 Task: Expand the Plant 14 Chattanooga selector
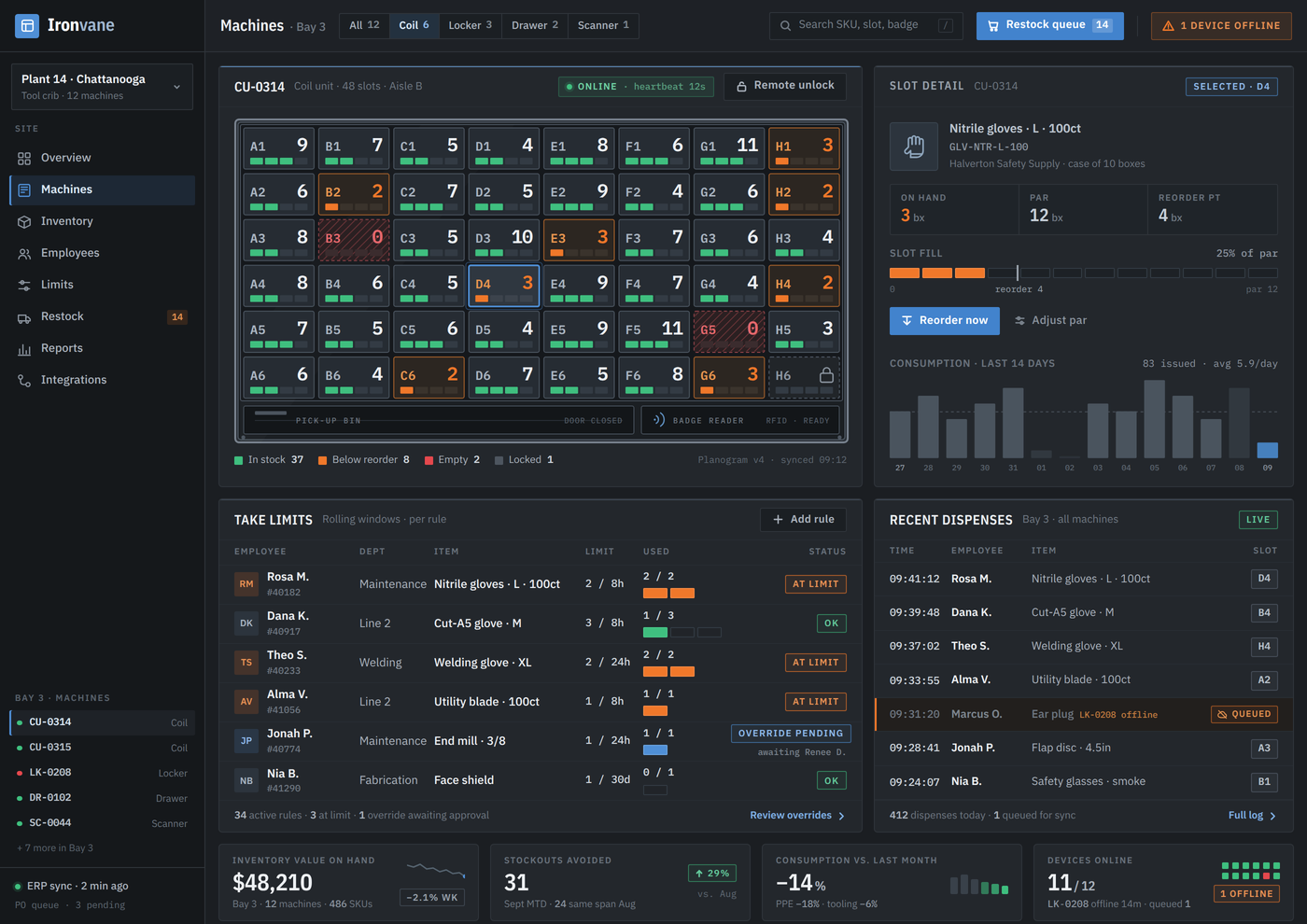click(102, 87)
